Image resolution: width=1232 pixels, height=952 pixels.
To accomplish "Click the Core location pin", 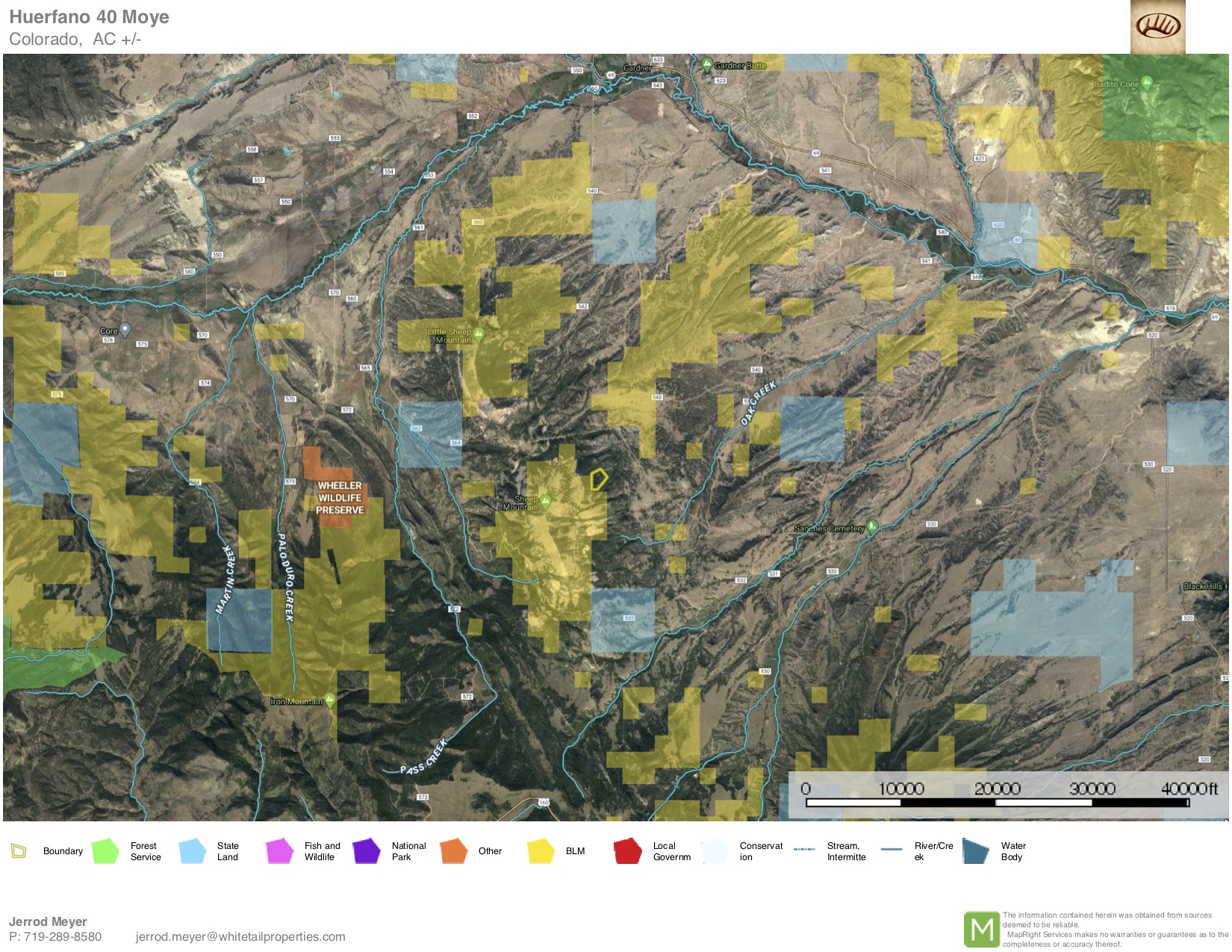I will pyautogui.click(x=125, y=329).
